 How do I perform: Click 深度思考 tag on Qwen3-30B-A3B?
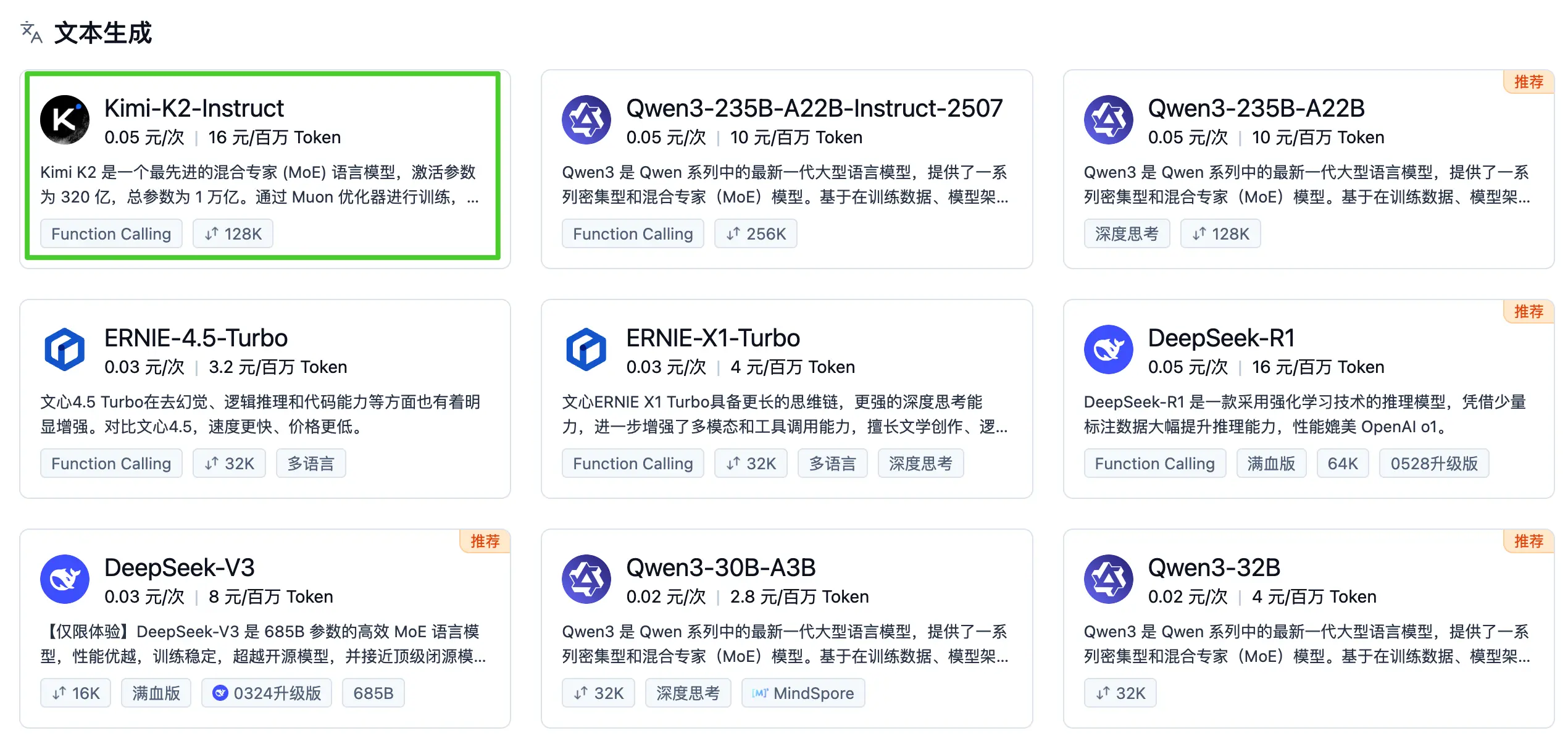[688, 693]
